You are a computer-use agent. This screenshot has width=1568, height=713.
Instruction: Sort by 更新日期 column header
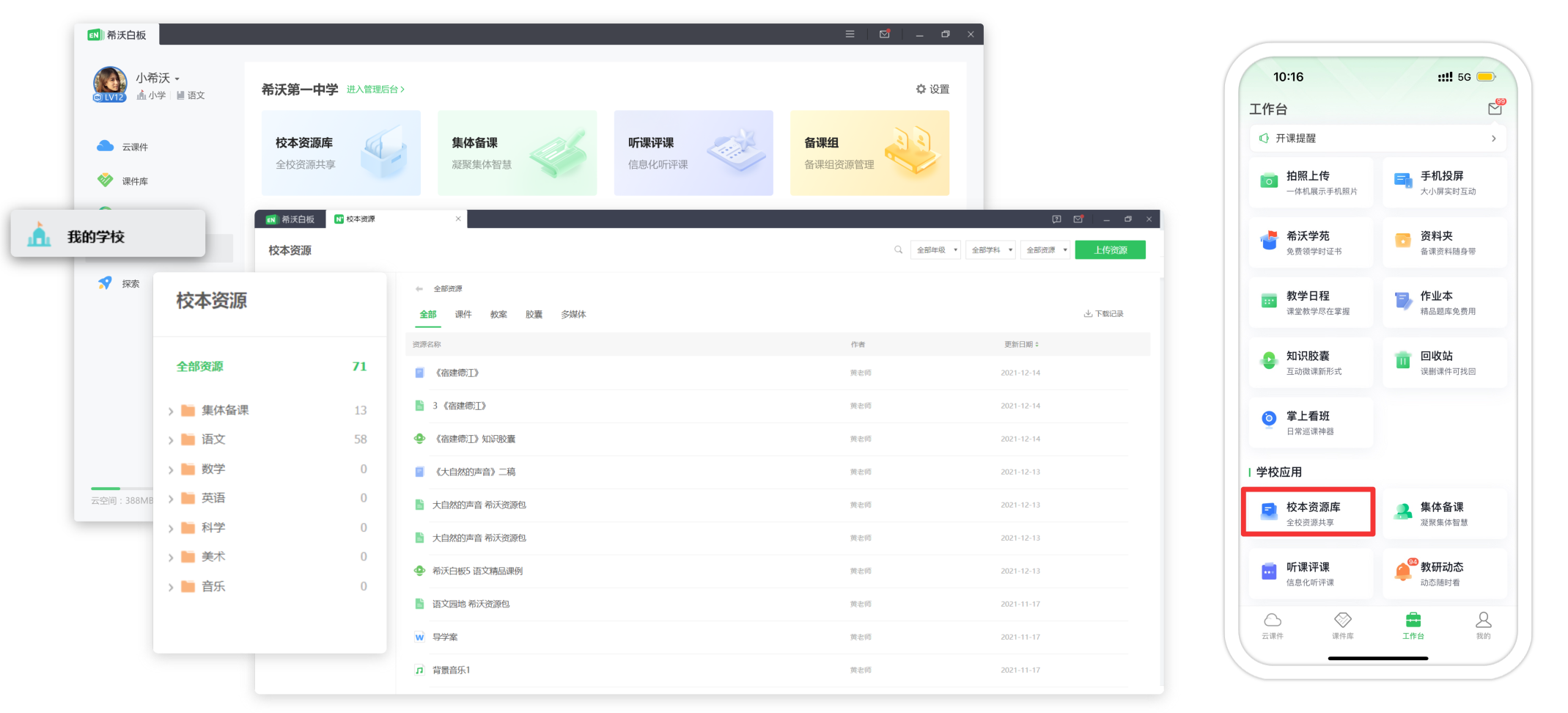coord(1021,344)
